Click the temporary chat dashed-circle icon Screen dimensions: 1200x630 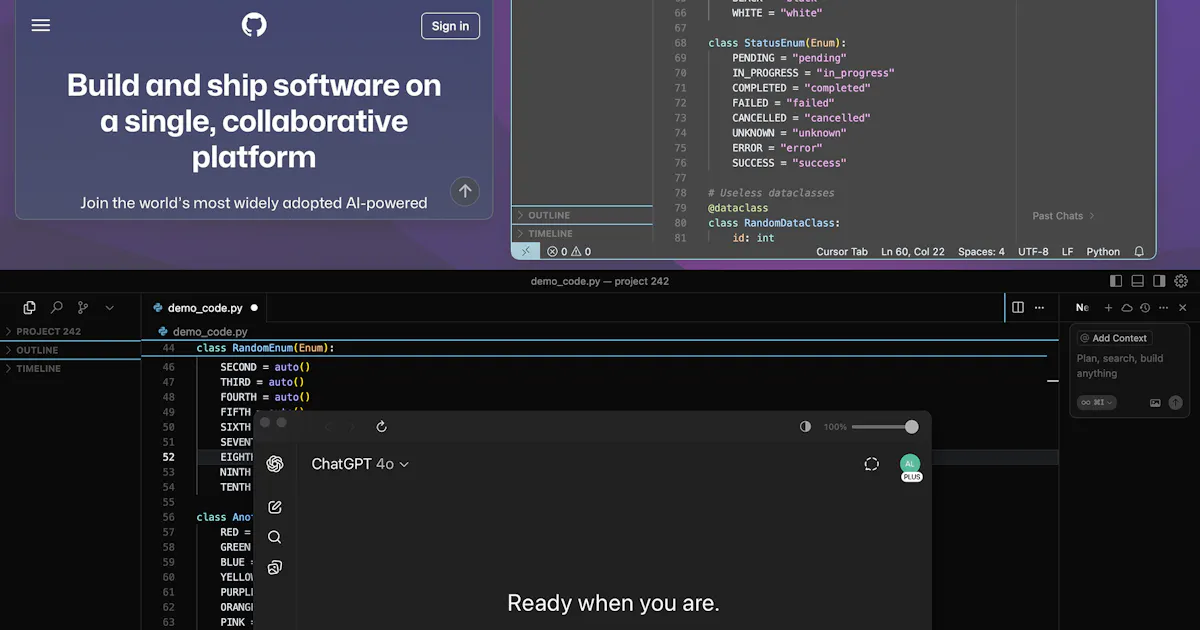[871, 464]
